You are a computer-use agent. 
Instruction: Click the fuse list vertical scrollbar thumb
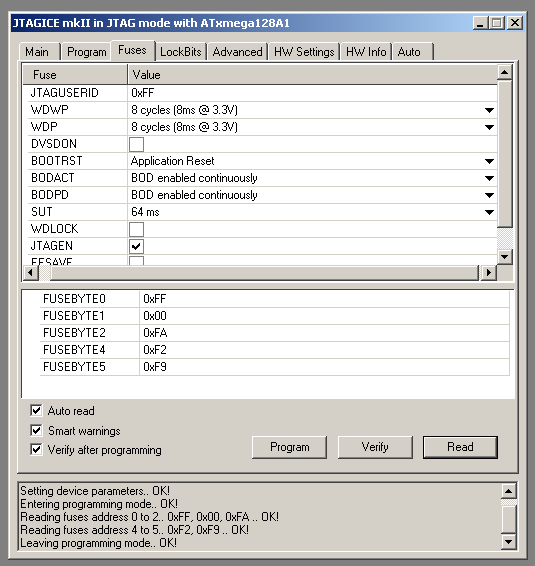[x=505, y=154]
